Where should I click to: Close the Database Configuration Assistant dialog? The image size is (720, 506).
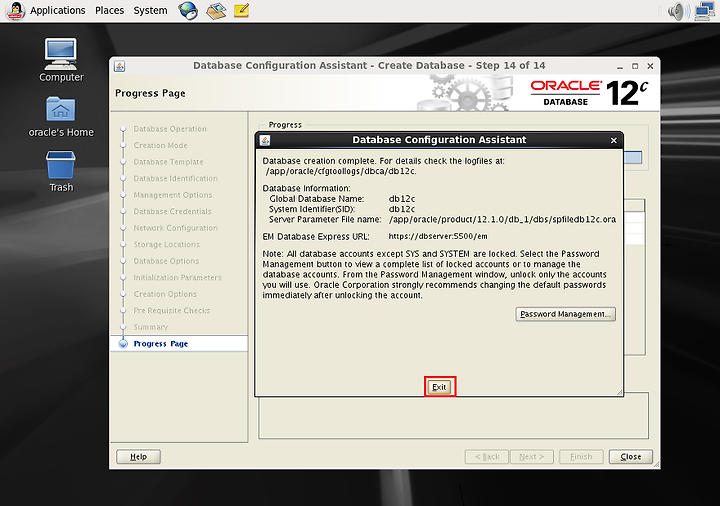pos(613,140)
